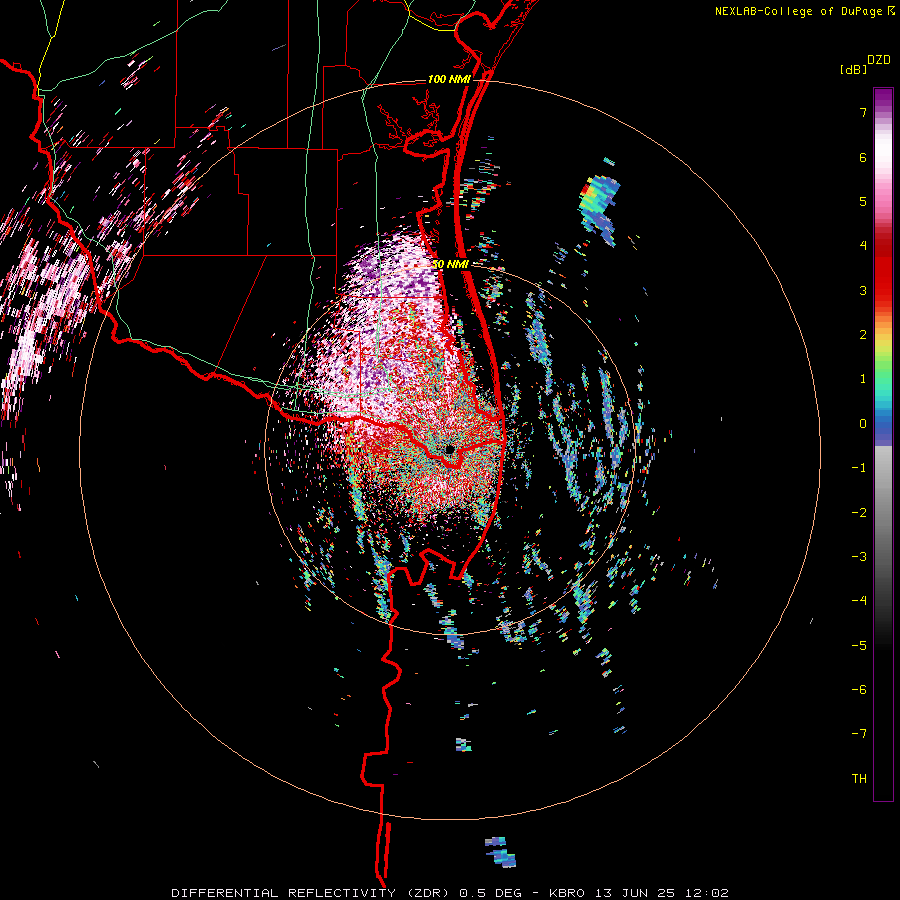Click the "[dB]" units label
The image size is (900, 900).
coord(853,69)
